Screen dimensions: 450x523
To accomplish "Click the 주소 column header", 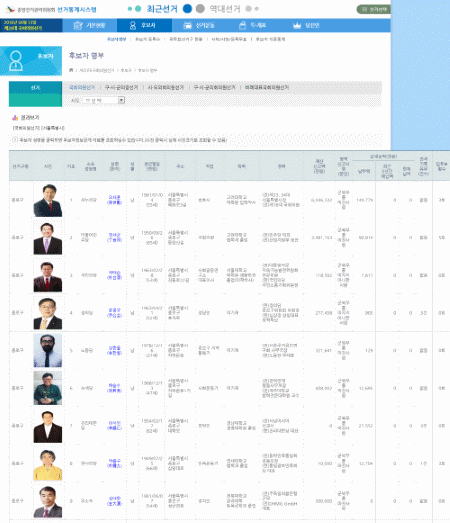I will tap(180, 166).
